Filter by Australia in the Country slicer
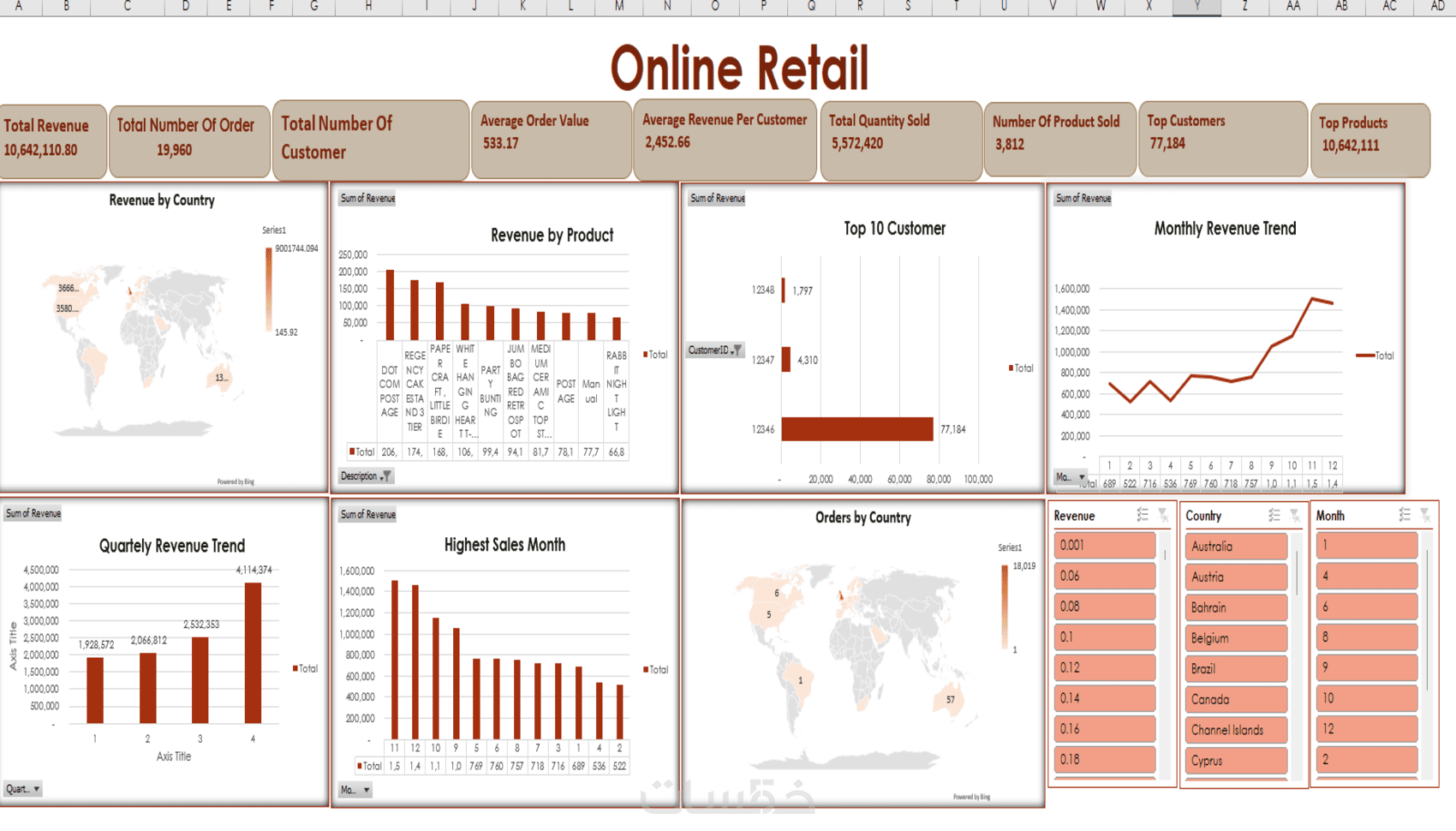Screen dimensions: 1456x831 (x=1237, y=546)
